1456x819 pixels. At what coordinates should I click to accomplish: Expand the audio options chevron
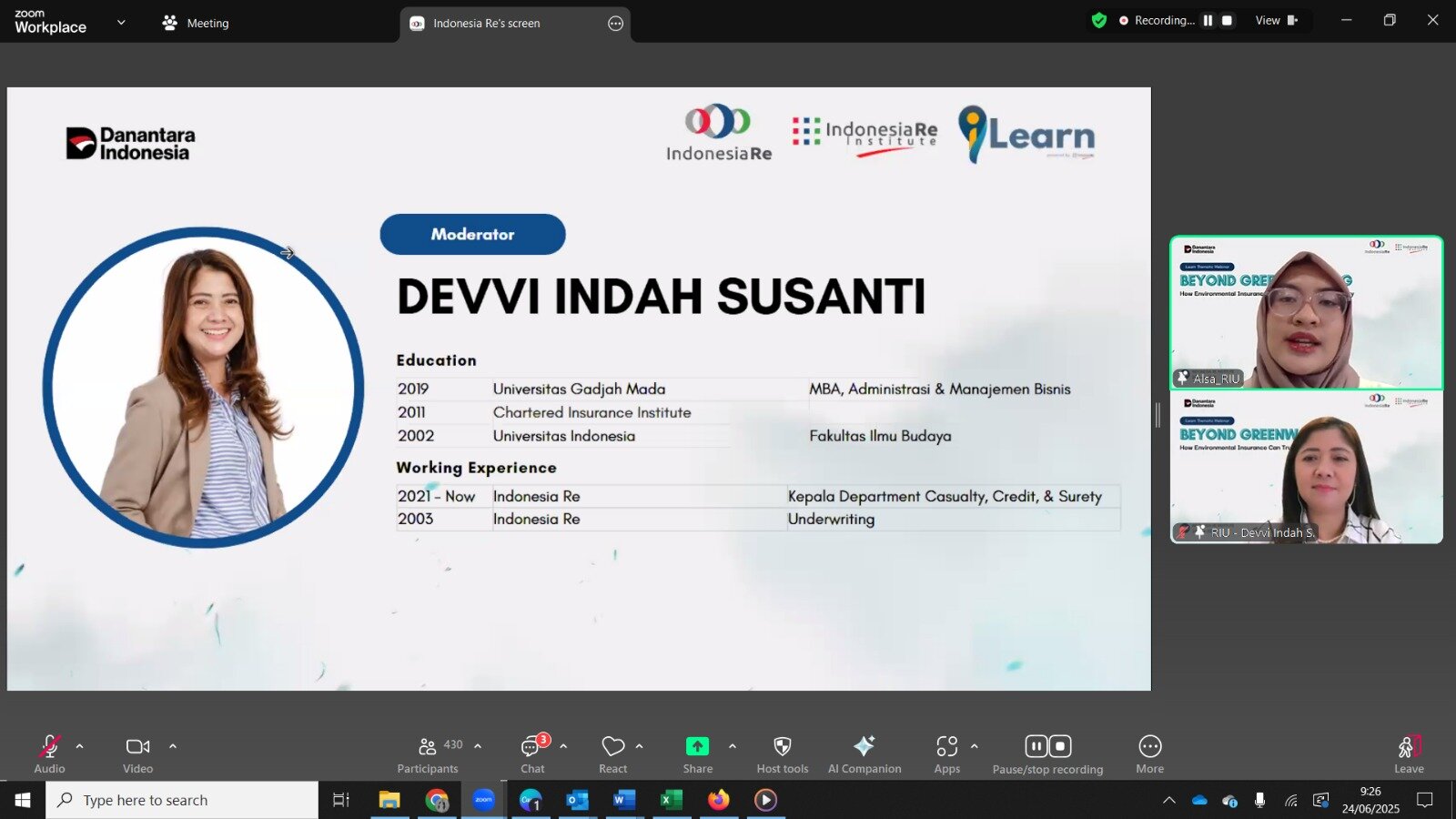pos(80,746)
